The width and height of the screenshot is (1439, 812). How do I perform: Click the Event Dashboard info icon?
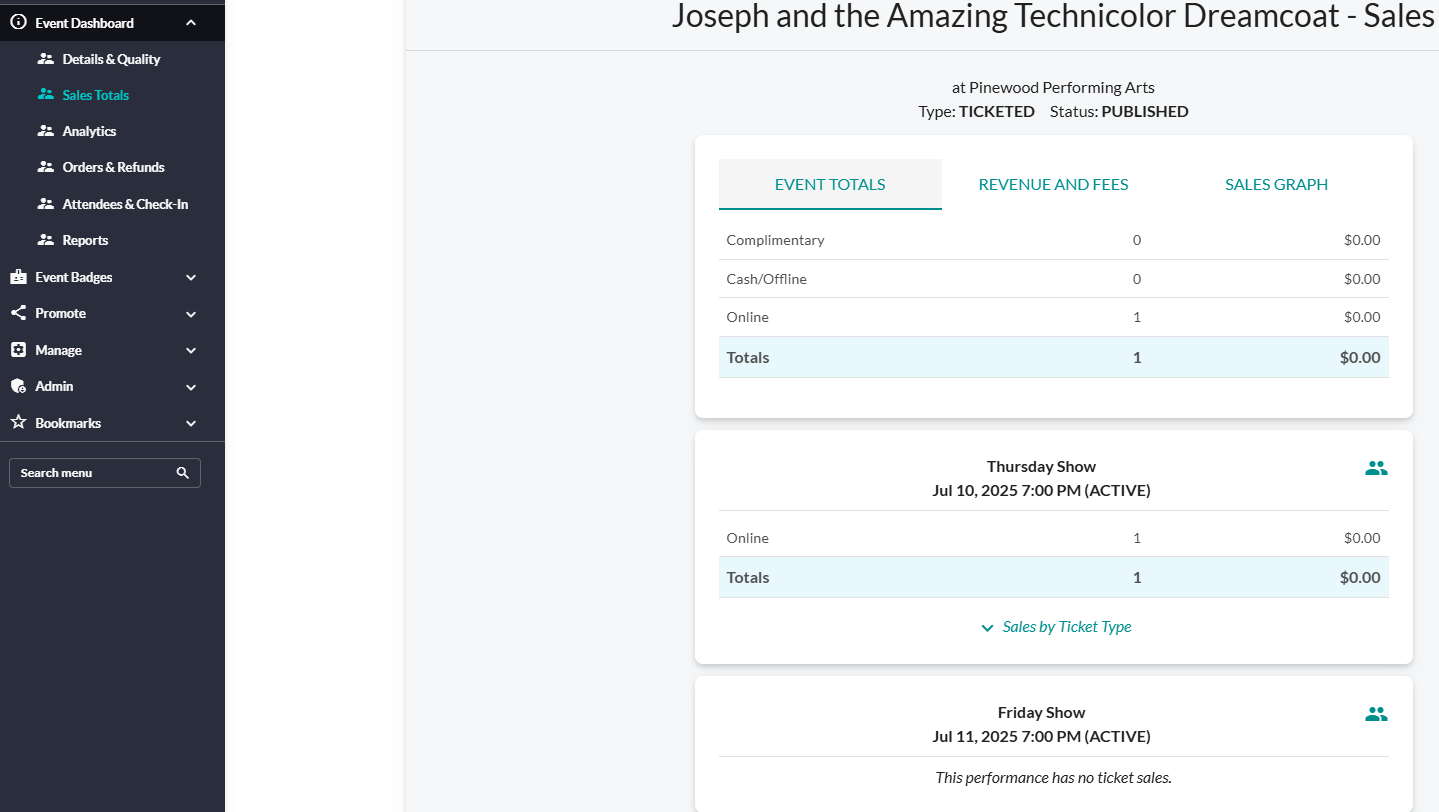pyautogui.click(x=18, y=23)
